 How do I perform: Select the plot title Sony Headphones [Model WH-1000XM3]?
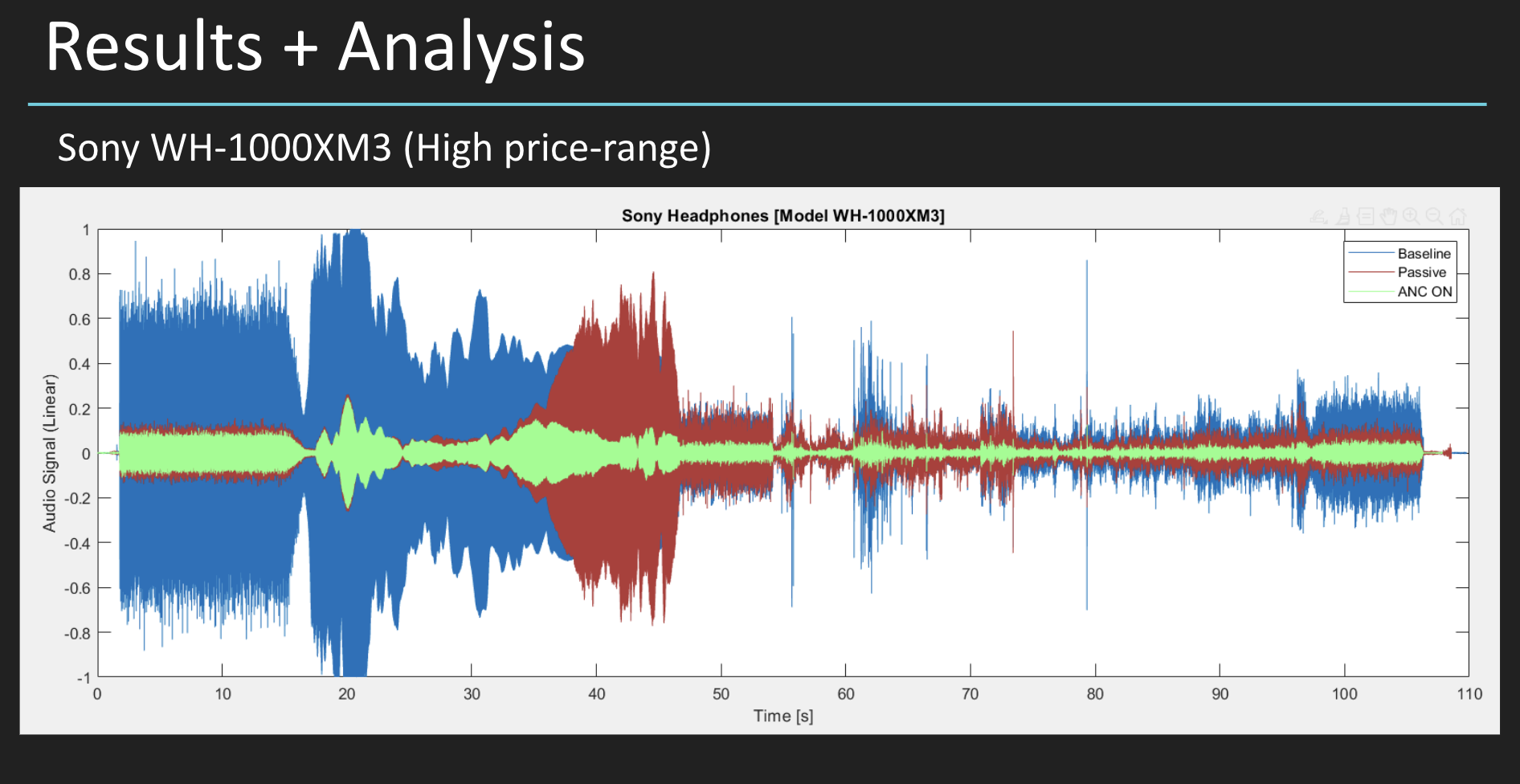782,215
